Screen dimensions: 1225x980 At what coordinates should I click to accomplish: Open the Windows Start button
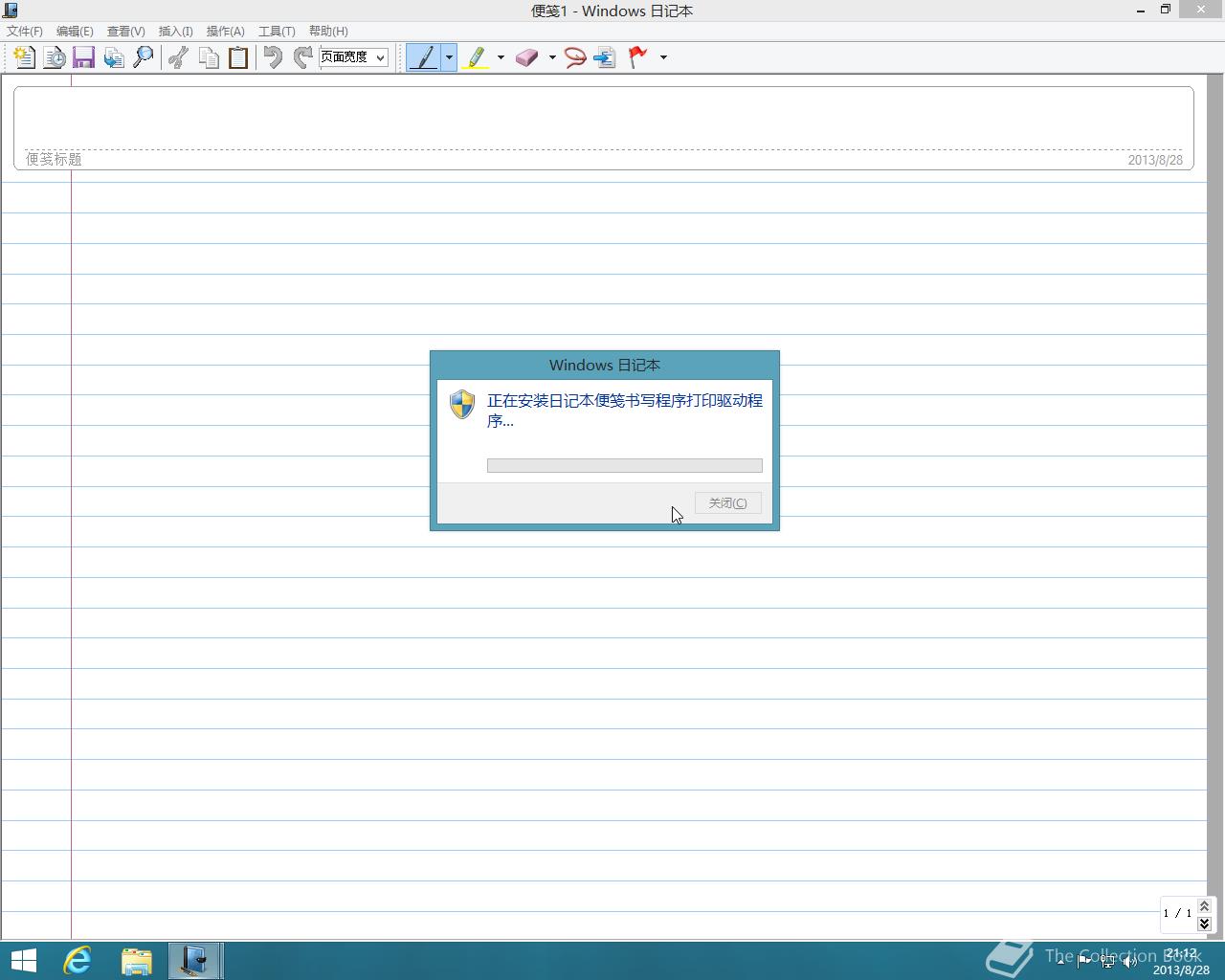23,961
